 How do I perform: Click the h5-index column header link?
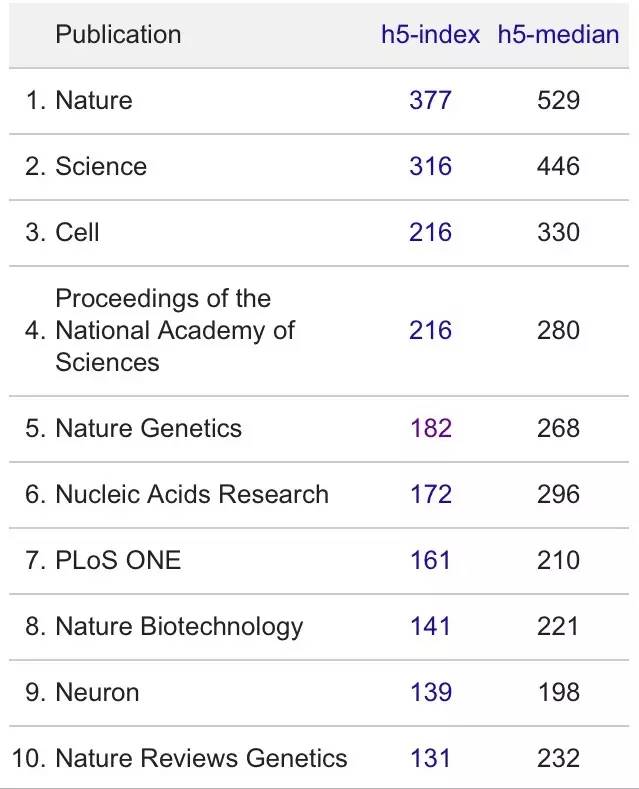click(430, 34)
